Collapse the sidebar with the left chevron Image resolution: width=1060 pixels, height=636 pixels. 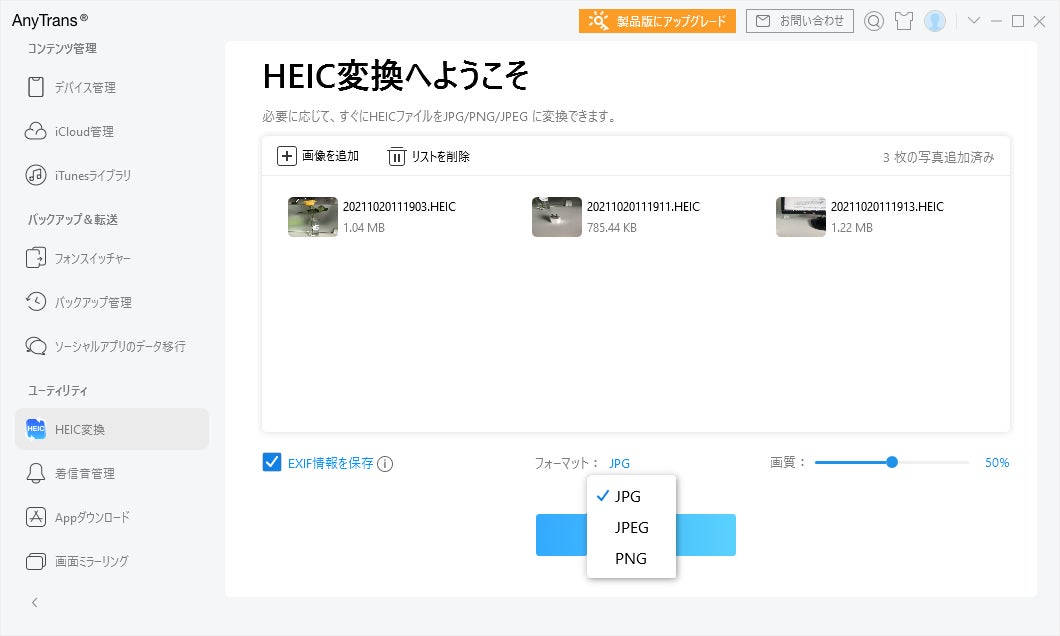pyautogui.click(x=35, y=602)
